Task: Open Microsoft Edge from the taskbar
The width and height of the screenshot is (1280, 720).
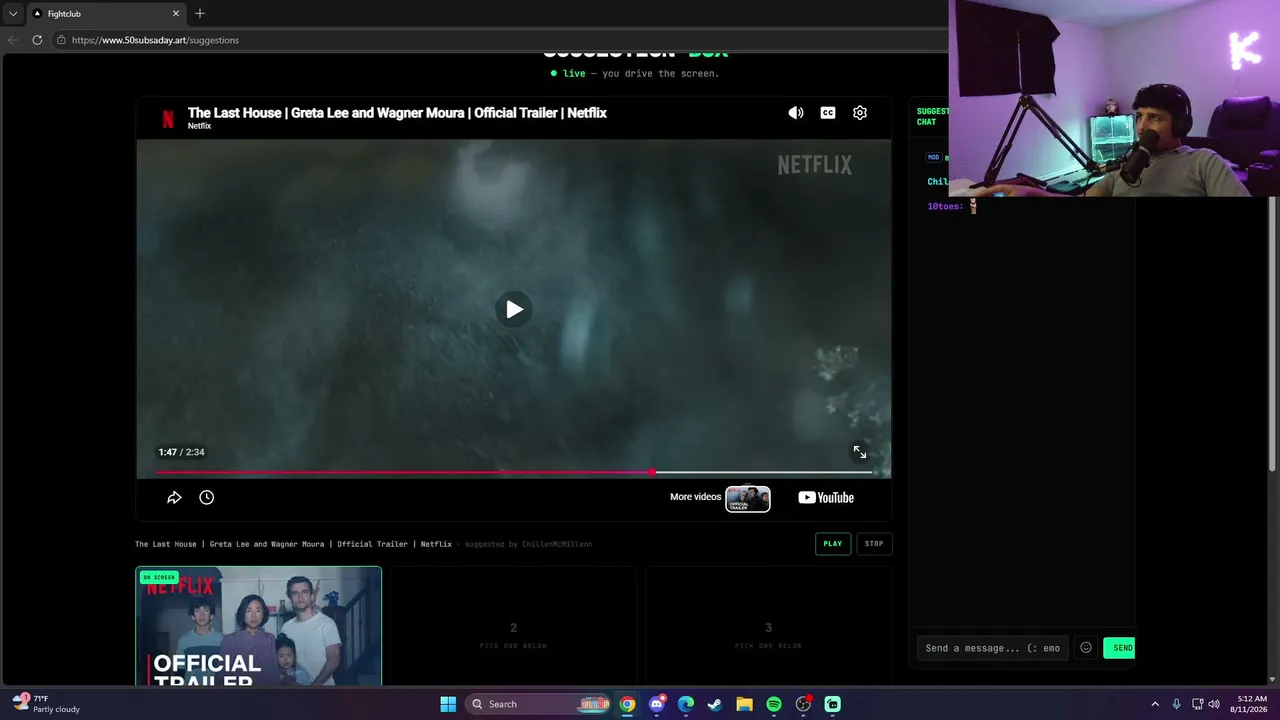Action: tap(686, 704)
